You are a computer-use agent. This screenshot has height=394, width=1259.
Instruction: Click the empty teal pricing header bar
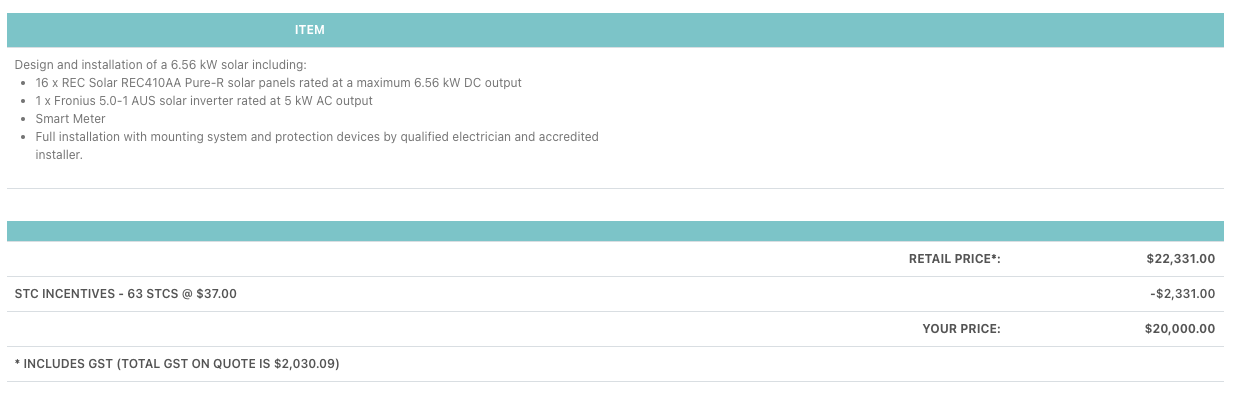[615, 231]
